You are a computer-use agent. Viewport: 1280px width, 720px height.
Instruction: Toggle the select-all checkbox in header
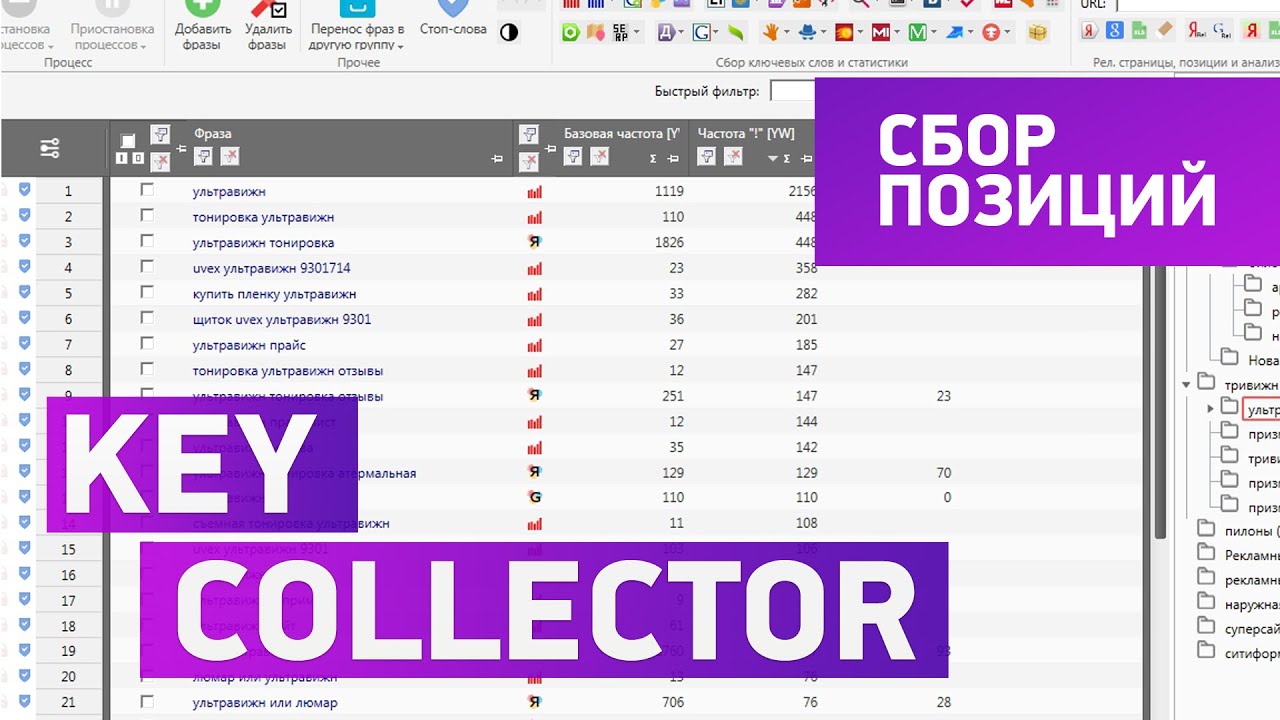[x=127, y=141]
